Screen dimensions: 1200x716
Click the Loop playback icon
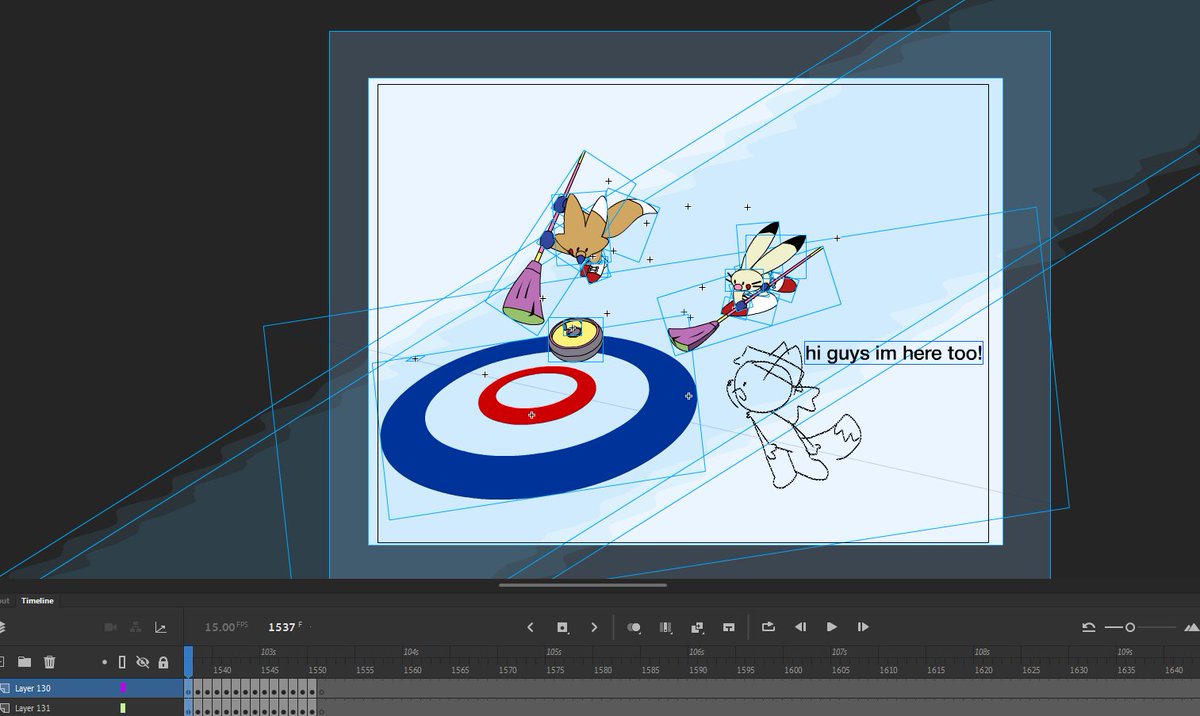(x=767, y=626)
